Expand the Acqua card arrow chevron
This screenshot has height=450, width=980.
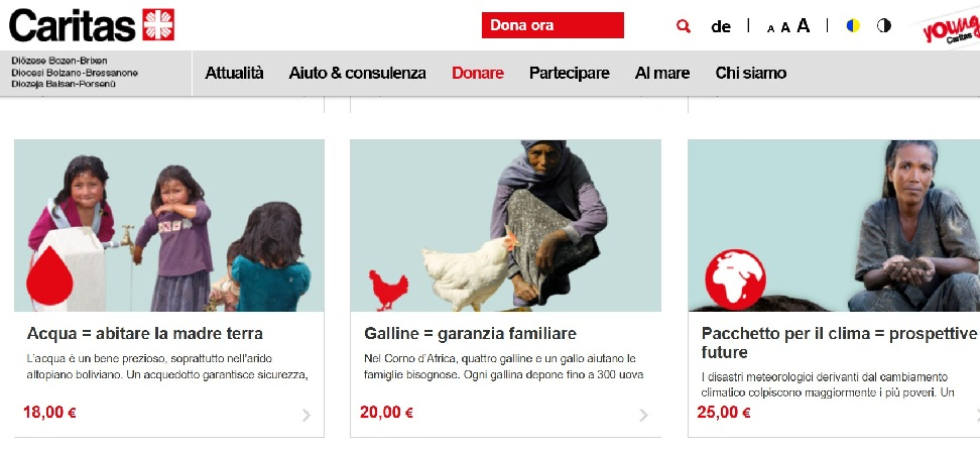[306, 415]
